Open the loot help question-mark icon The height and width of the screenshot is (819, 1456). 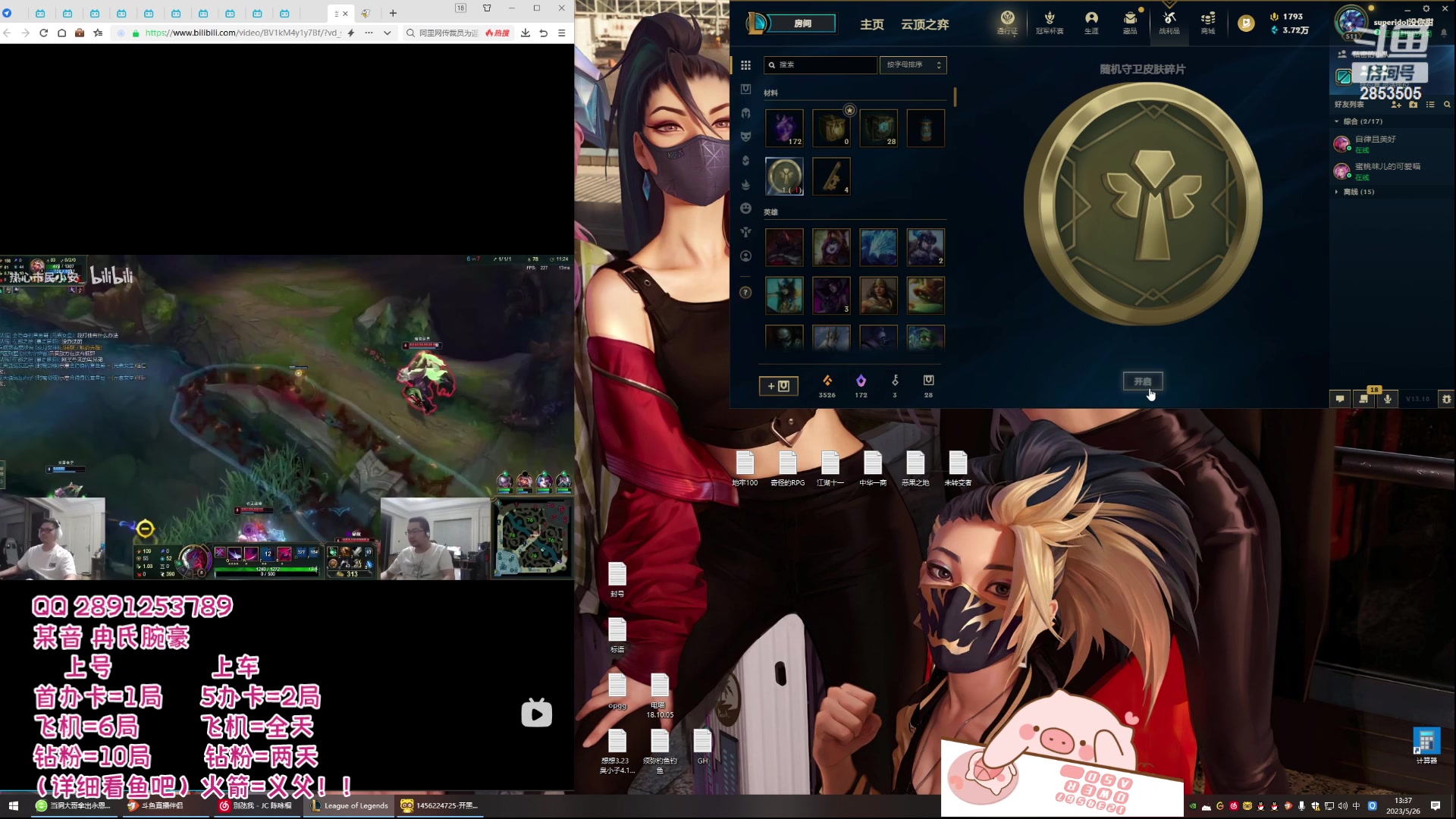point(745,293)
